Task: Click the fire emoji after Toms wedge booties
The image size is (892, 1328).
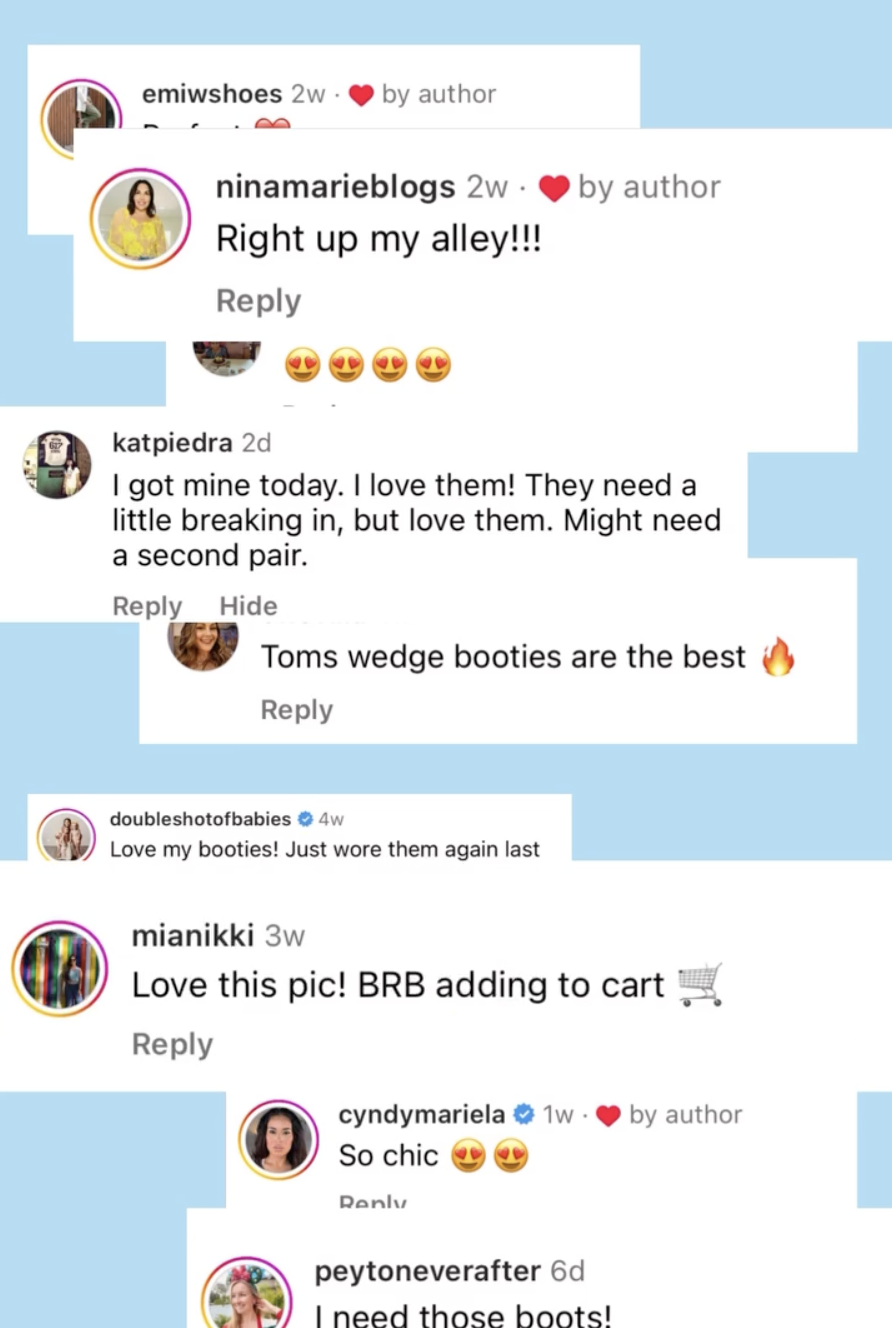Action: pos(777,658)
